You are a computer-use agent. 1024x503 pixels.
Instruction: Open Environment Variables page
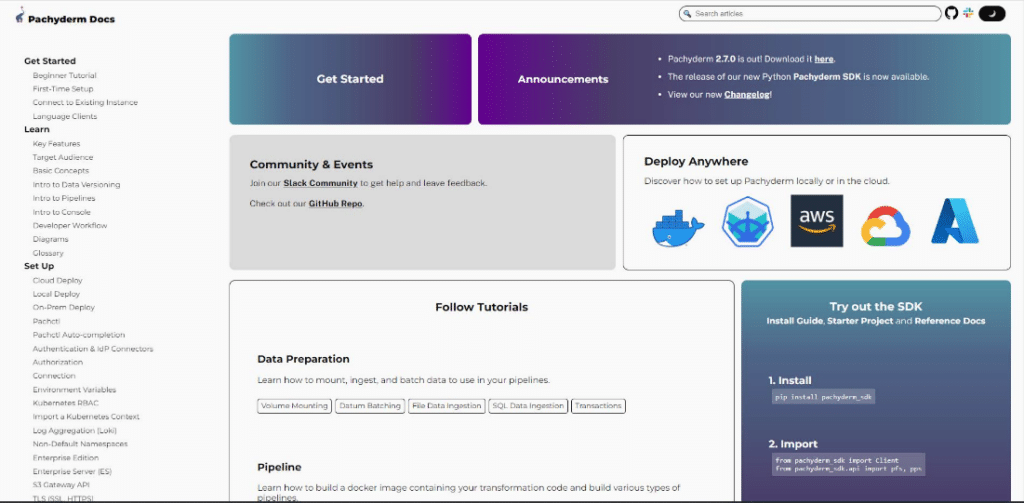point(74,389)
